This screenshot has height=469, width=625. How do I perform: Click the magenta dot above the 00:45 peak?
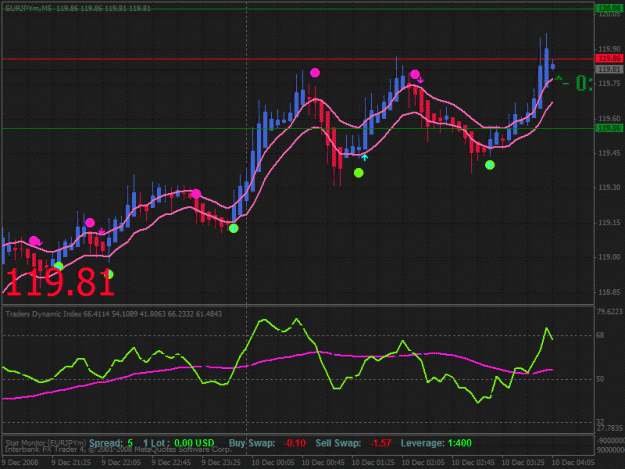click(x=315, y=73)
